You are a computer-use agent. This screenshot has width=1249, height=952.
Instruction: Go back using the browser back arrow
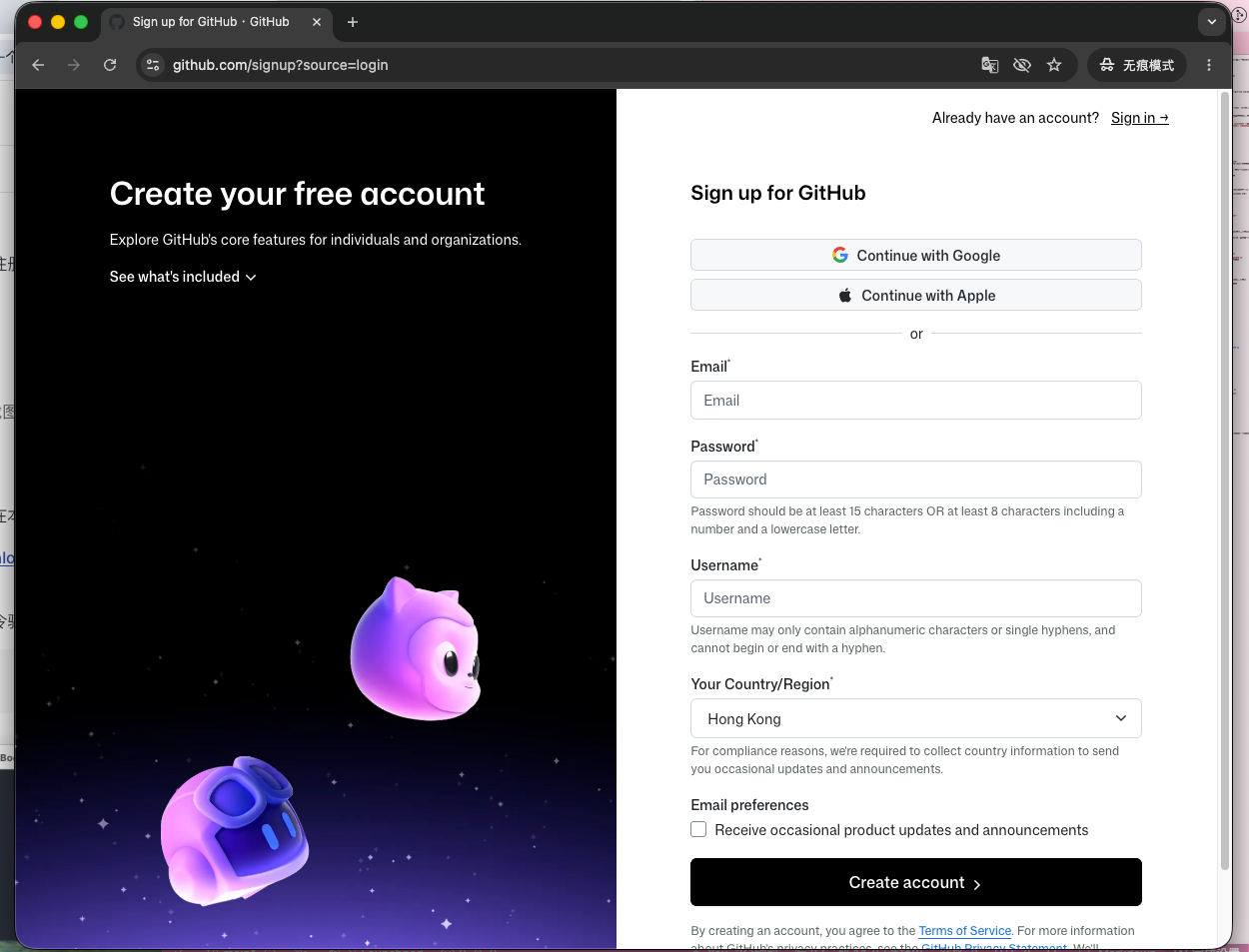tap(38, 65)
